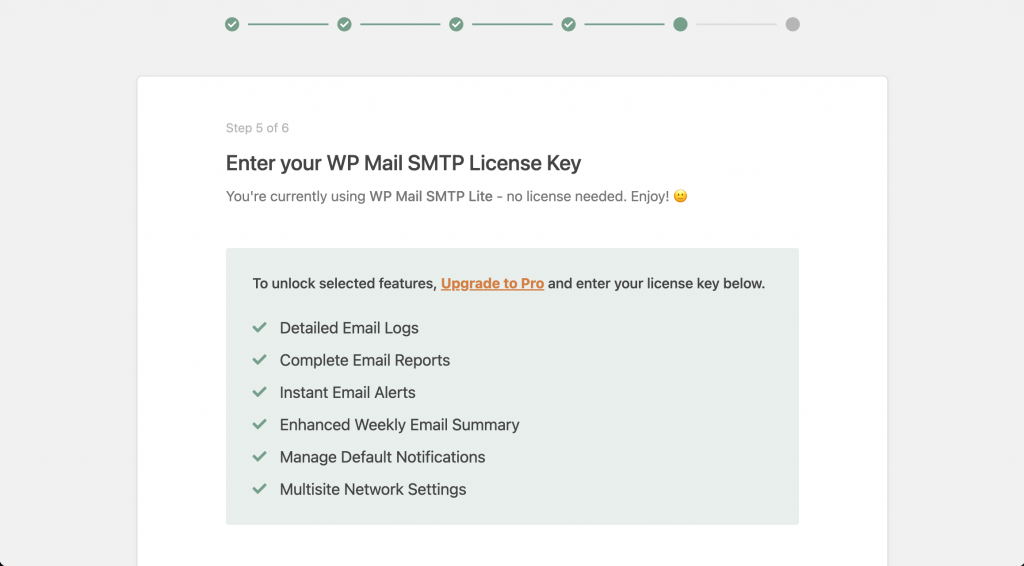Click the smiley emoji after Enjoy
The height and width of the screenshot is (566, 1024).
pyautogui.click(x=680, y=197)
